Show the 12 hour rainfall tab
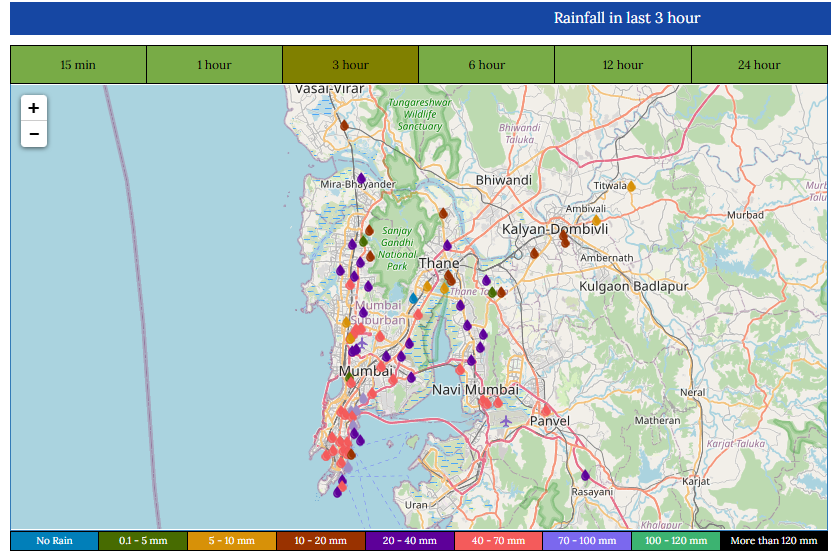This screenshot has width=831, height=553. coord(623,65)
